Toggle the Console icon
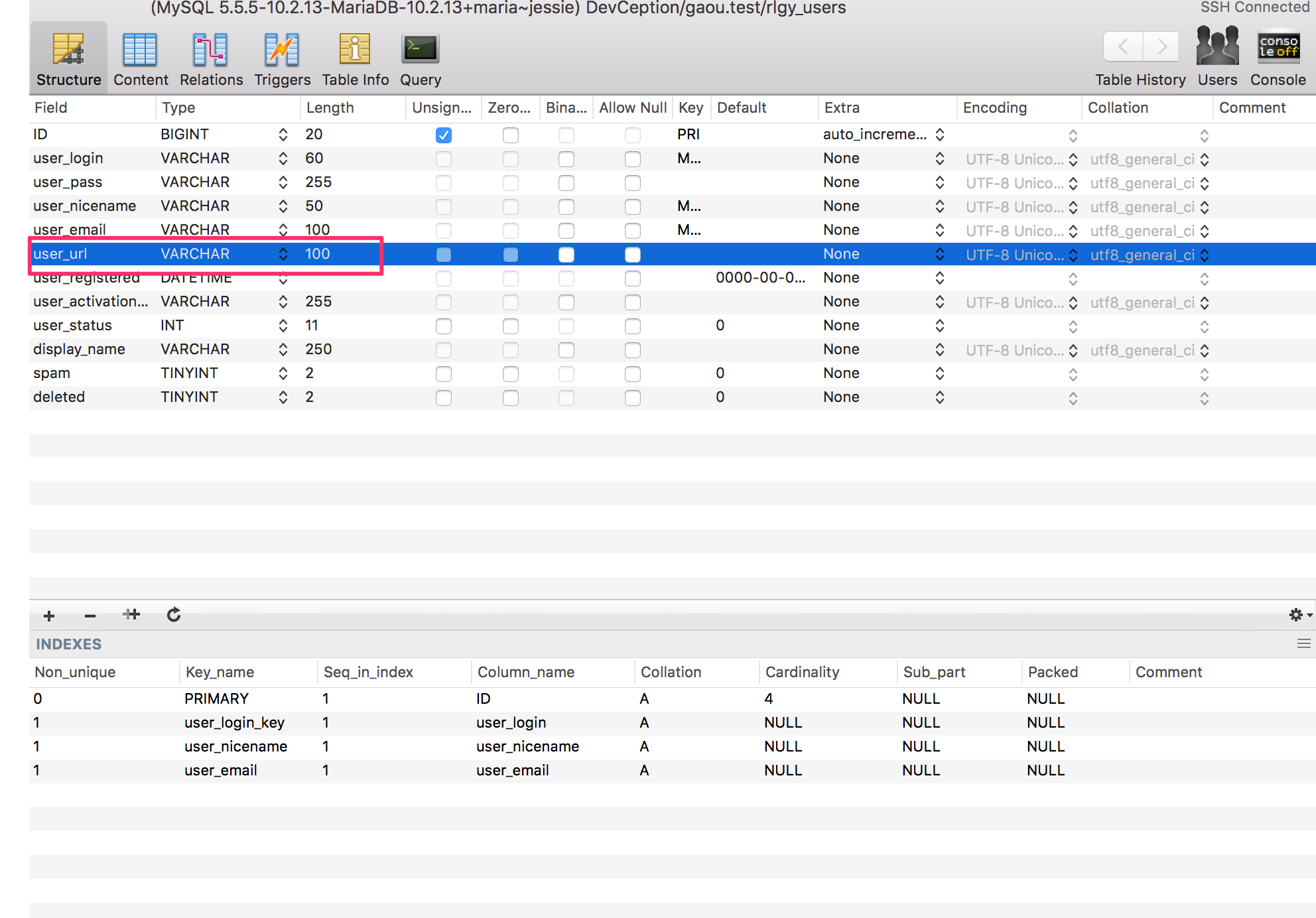Viewport: 1316px width, 918px height. tap(1278, 46)
